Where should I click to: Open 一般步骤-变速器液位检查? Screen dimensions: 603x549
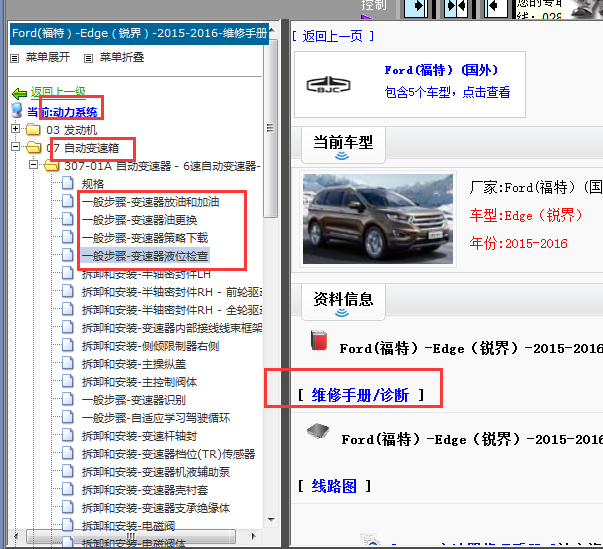(x=145, y=256)
